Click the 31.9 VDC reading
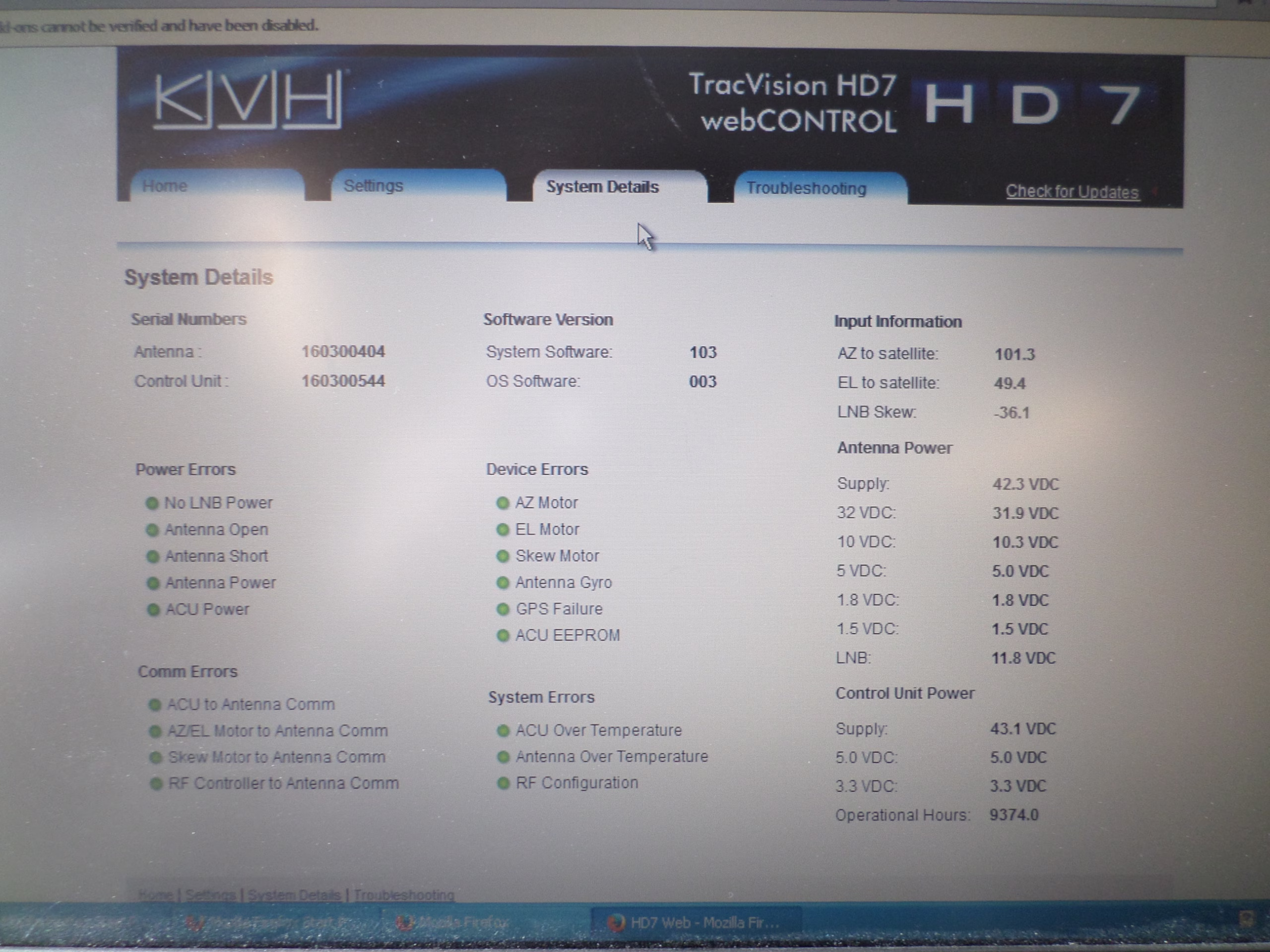Image resolution: width=1270 pixels, height=952 pixels. [1025, 514]
